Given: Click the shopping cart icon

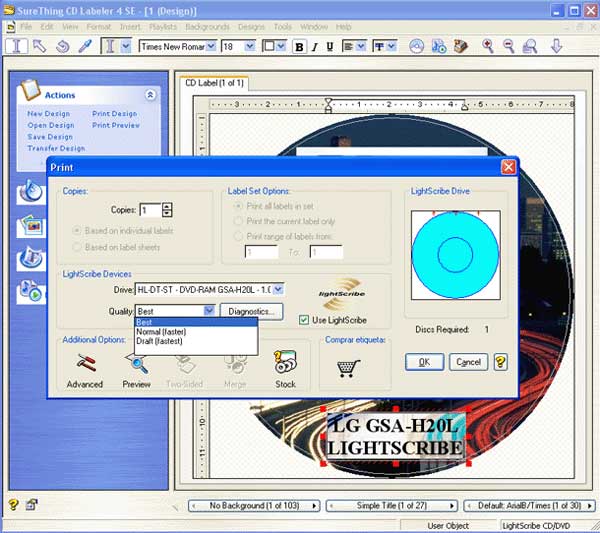Looking at the screenshot, I should pos(348,368).
